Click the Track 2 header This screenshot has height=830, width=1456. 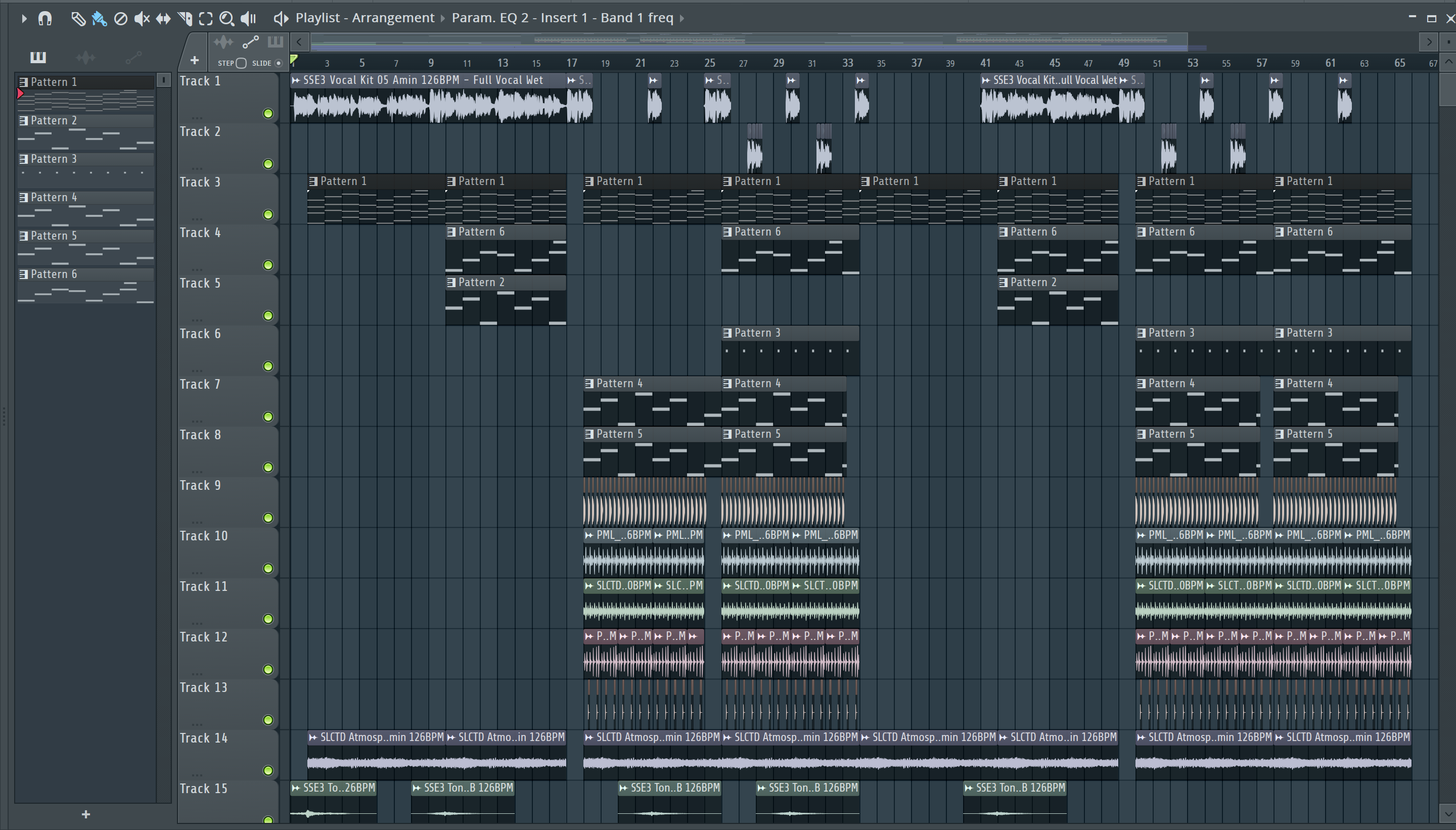pyautogui.click(x=227, y=149)
